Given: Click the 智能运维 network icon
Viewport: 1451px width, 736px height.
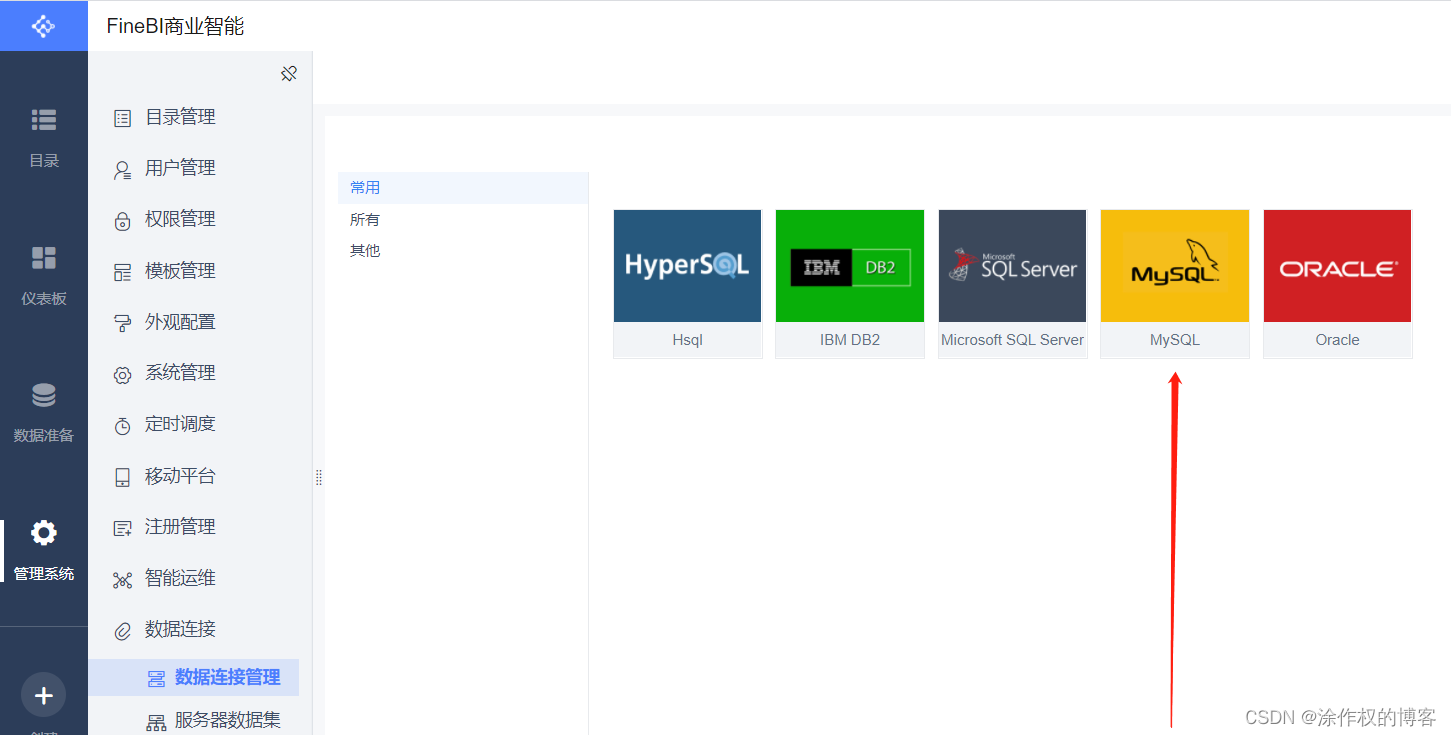Looking at the screenshot, I should (x=122, y=580).
